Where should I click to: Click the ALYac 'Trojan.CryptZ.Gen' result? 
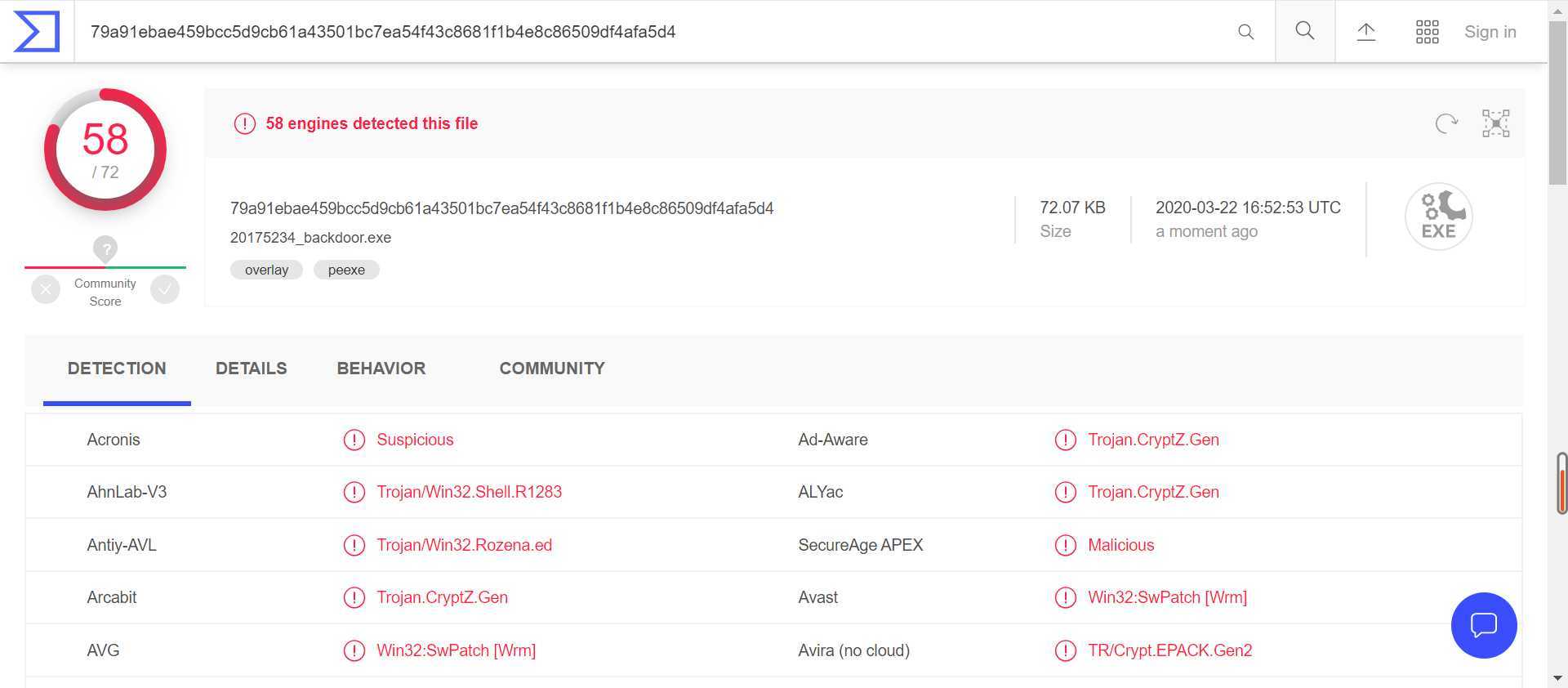click(x=1153, y=492)
